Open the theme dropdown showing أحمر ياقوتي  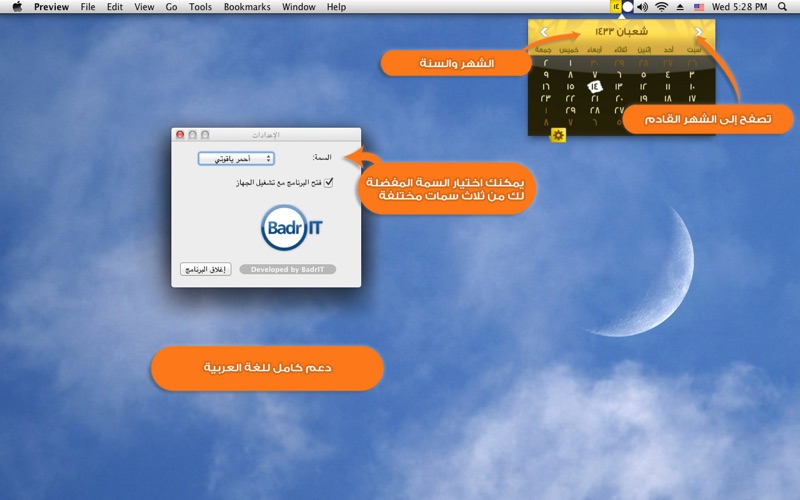[236, 159]
